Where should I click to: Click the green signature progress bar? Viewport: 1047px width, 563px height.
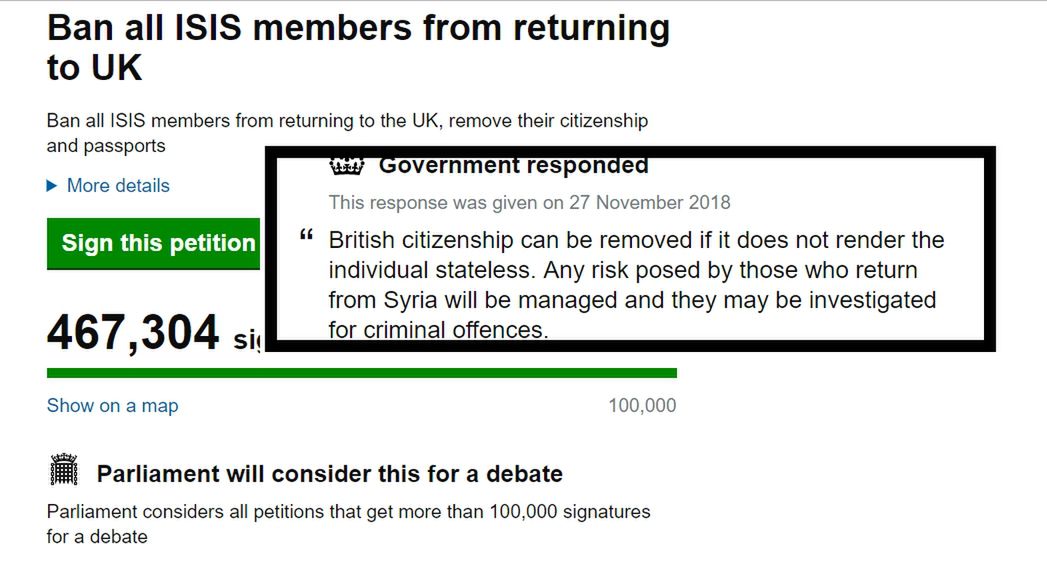(362, 373)
